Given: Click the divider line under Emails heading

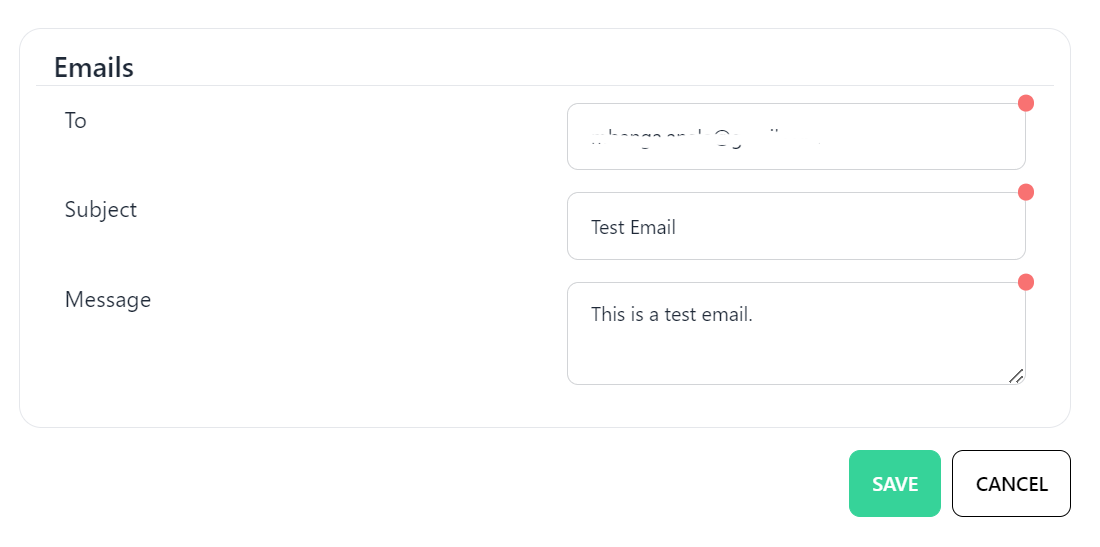Looking at the screenshot, I should coord(545,86).
